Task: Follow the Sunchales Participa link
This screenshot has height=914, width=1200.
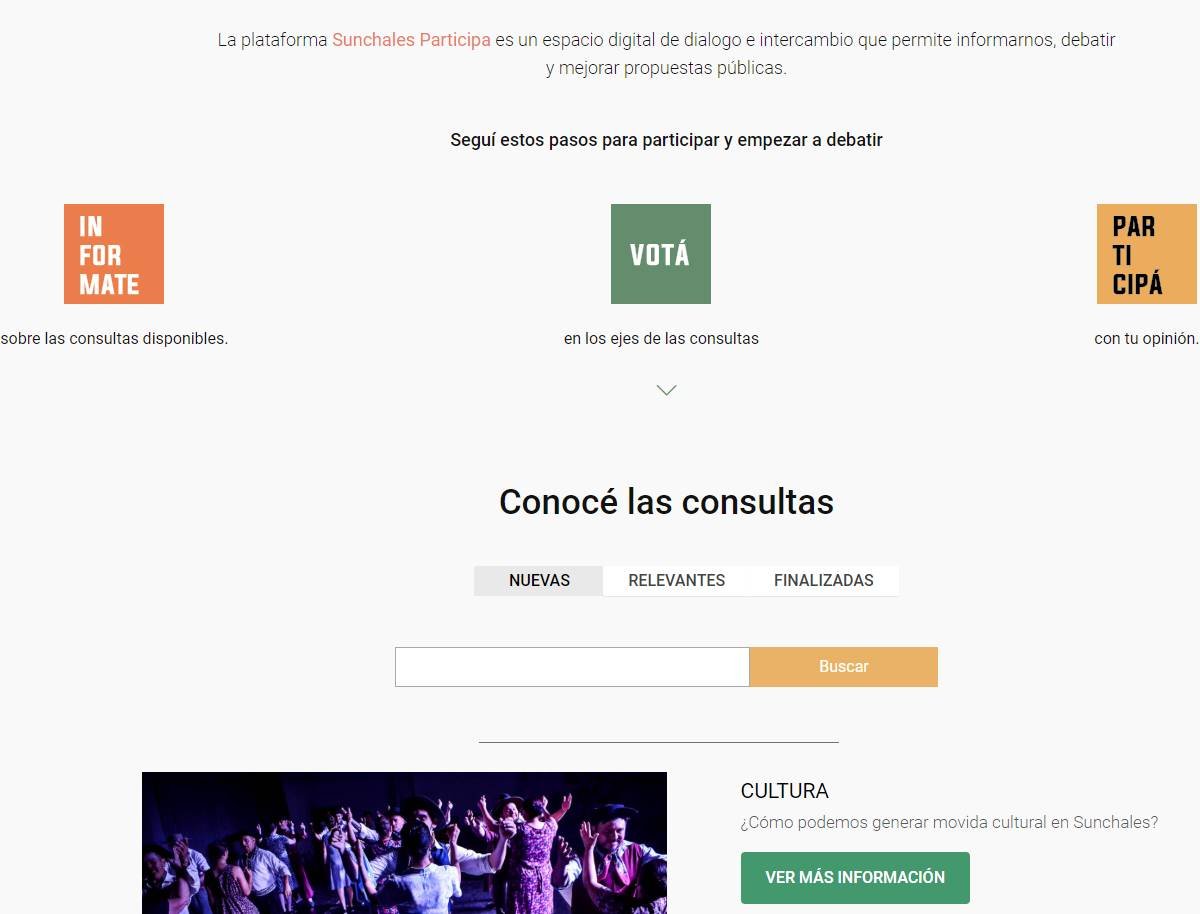Action: point(411,40)
